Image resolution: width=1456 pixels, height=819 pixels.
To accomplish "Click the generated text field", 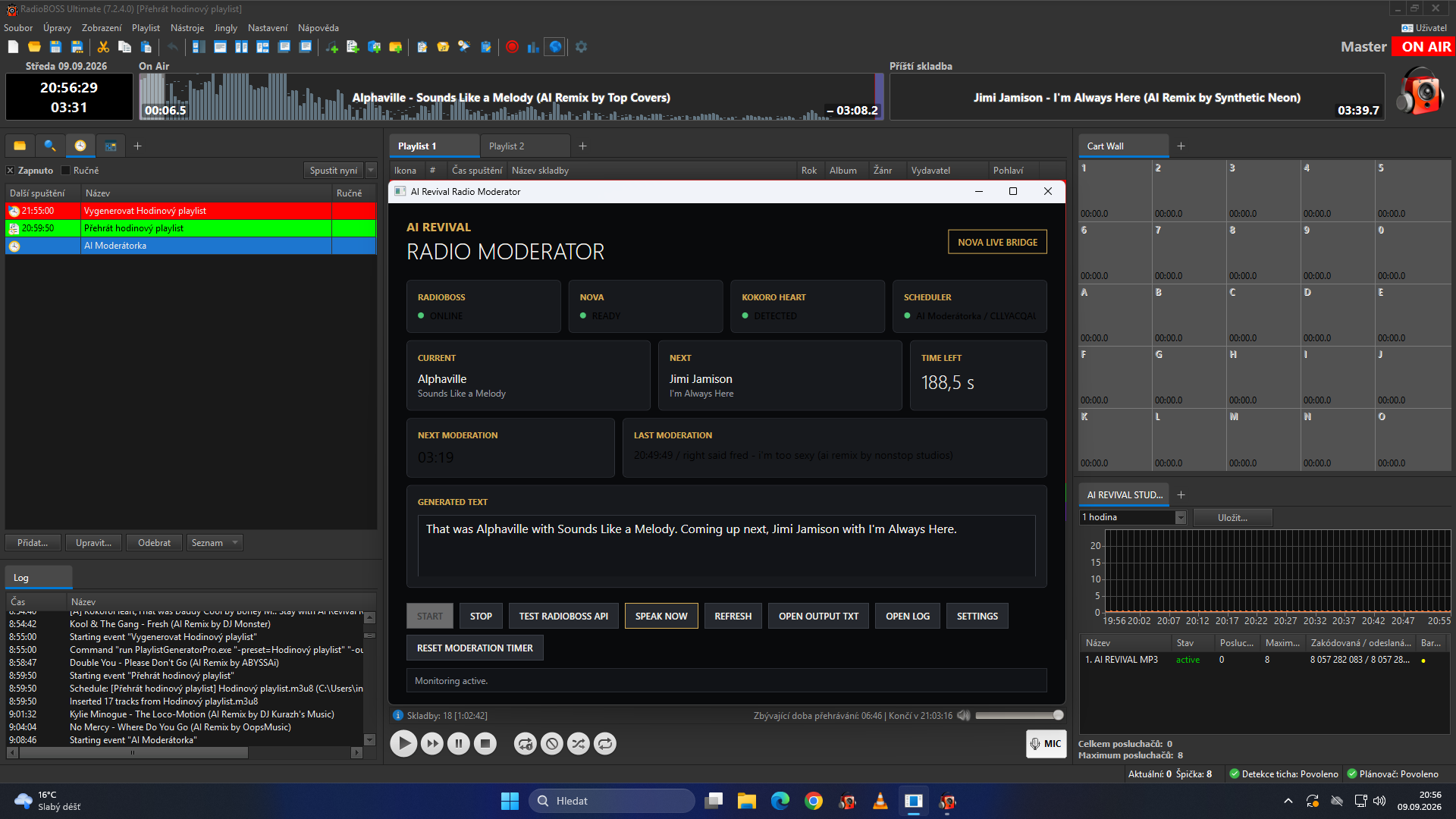I will [726, 546].
